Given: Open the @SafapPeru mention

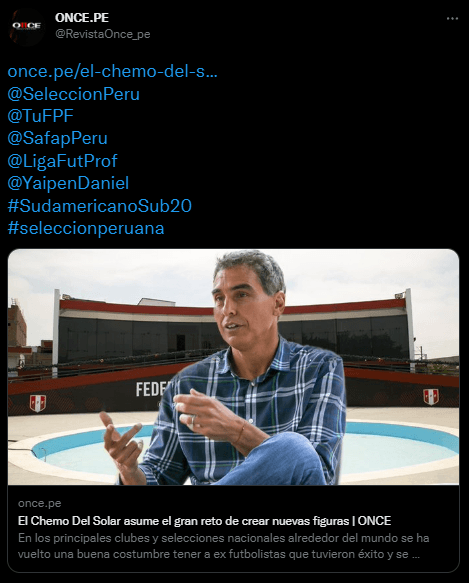Looking at the screenshot, I should pos(58,139).
